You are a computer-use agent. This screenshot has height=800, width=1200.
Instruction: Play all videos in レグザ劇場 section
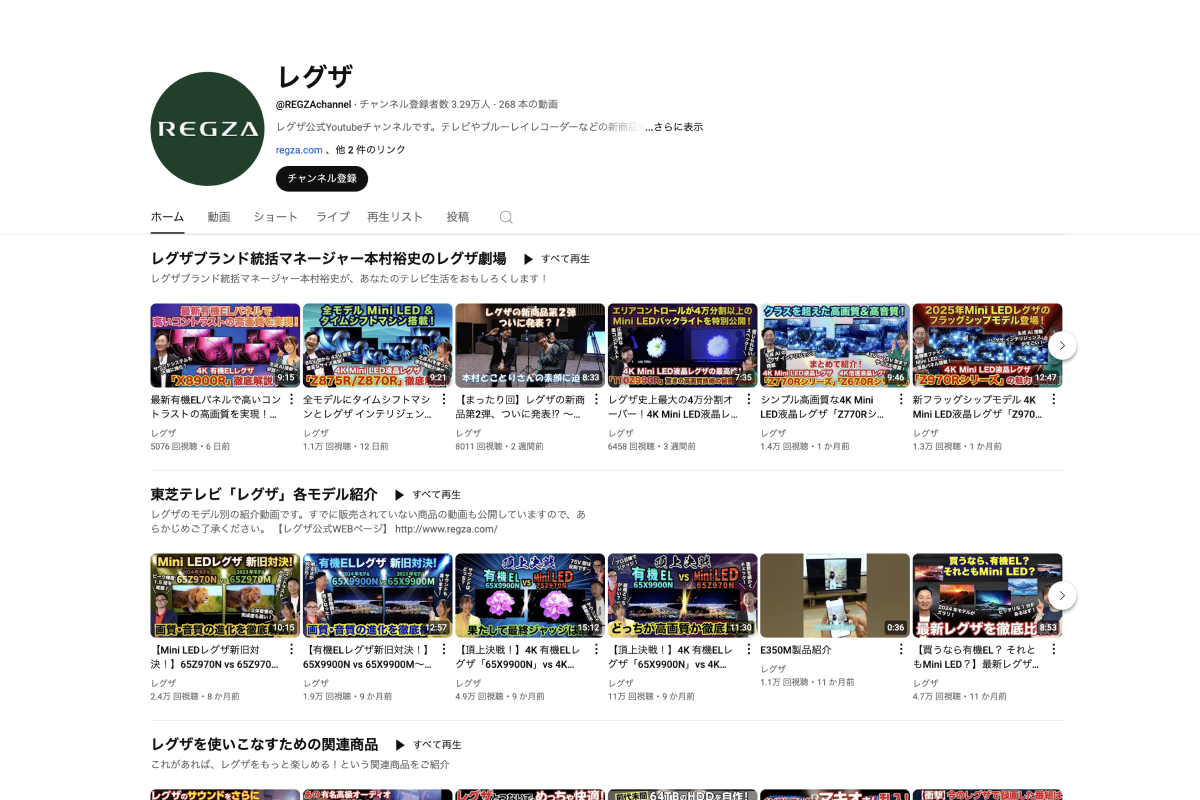(x=557, y=259)
